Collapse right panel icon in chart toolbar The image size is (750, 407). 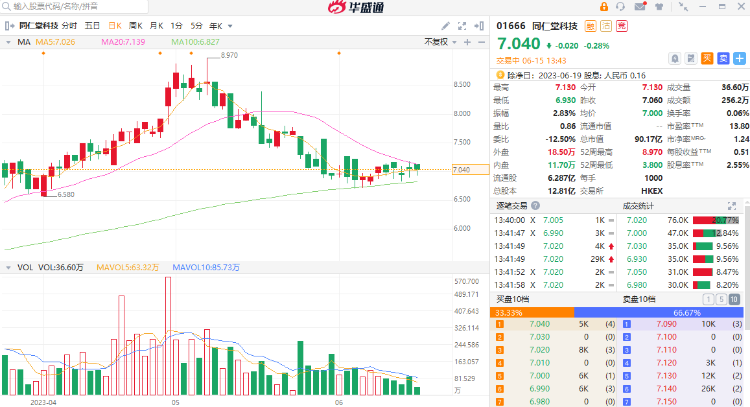pos(479,26)
